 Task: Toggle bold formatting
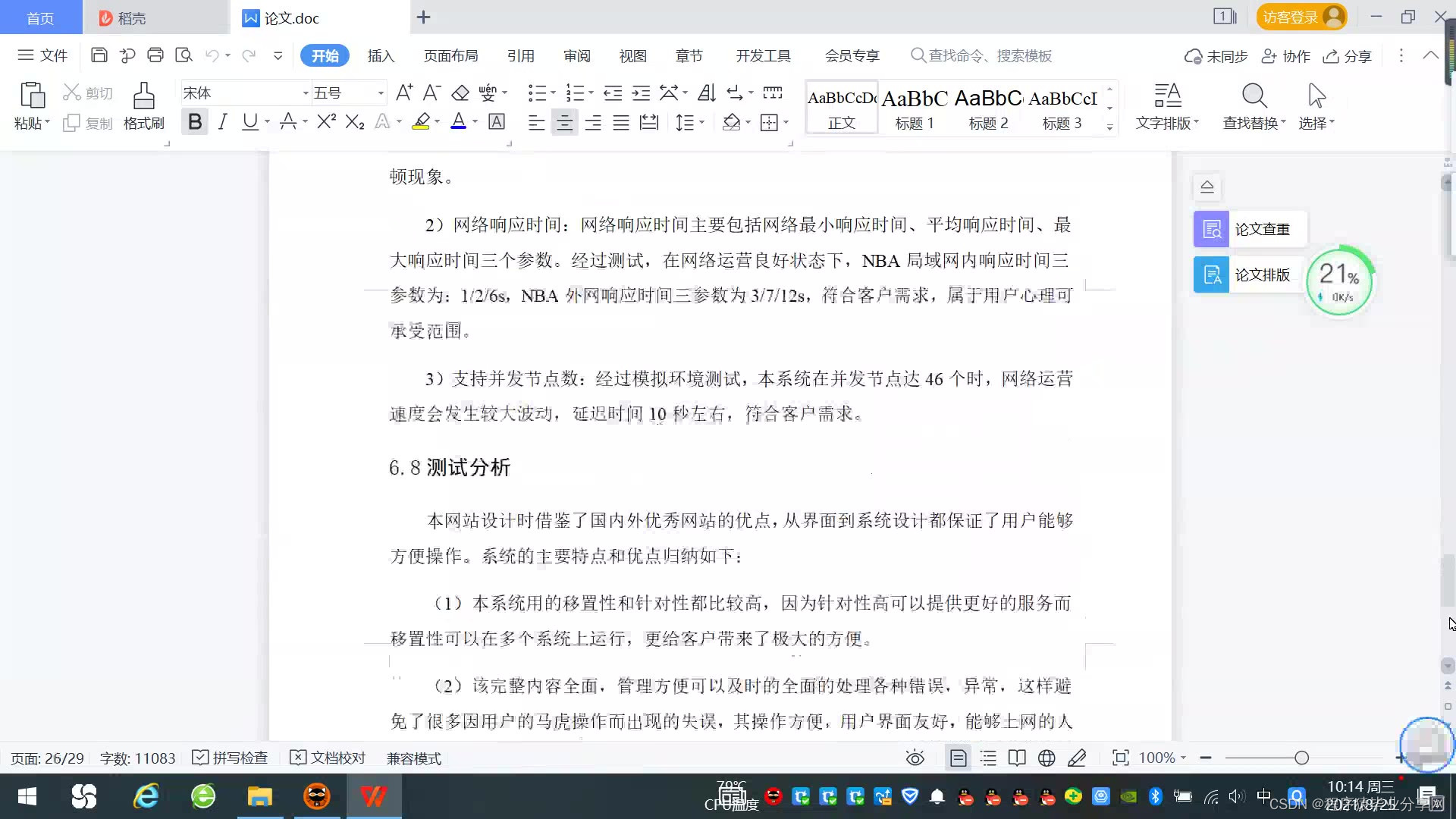(195, 121)
